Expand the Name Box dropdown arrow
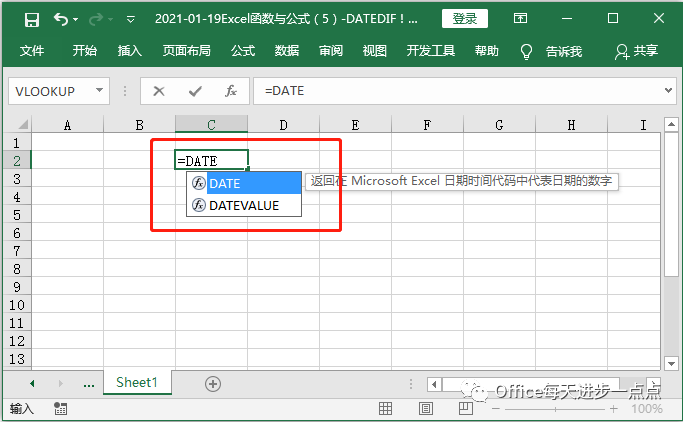Screen dimensions: 683x422 coord(99,91)
